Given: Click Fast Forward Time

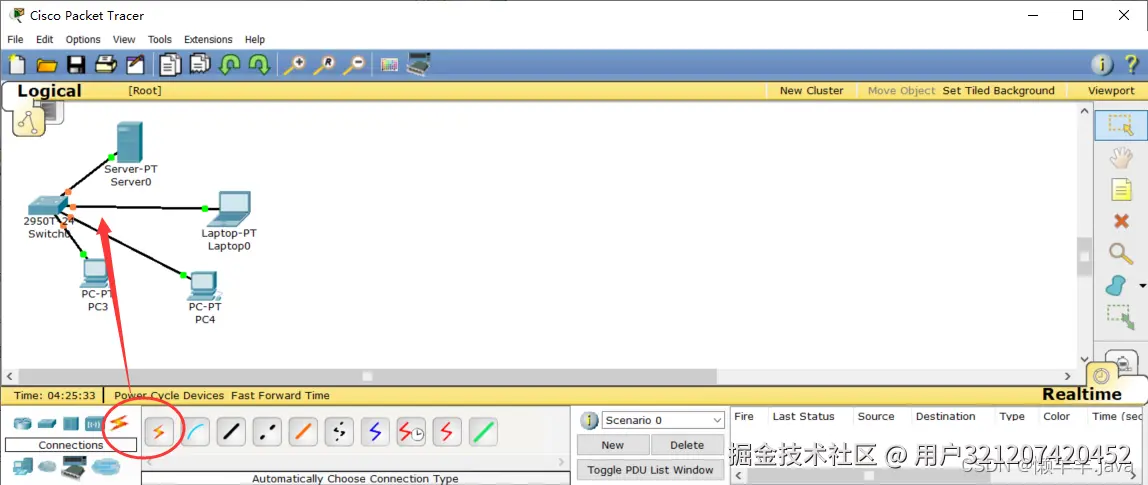Looking at the screenshot, I should click(280, 395).
